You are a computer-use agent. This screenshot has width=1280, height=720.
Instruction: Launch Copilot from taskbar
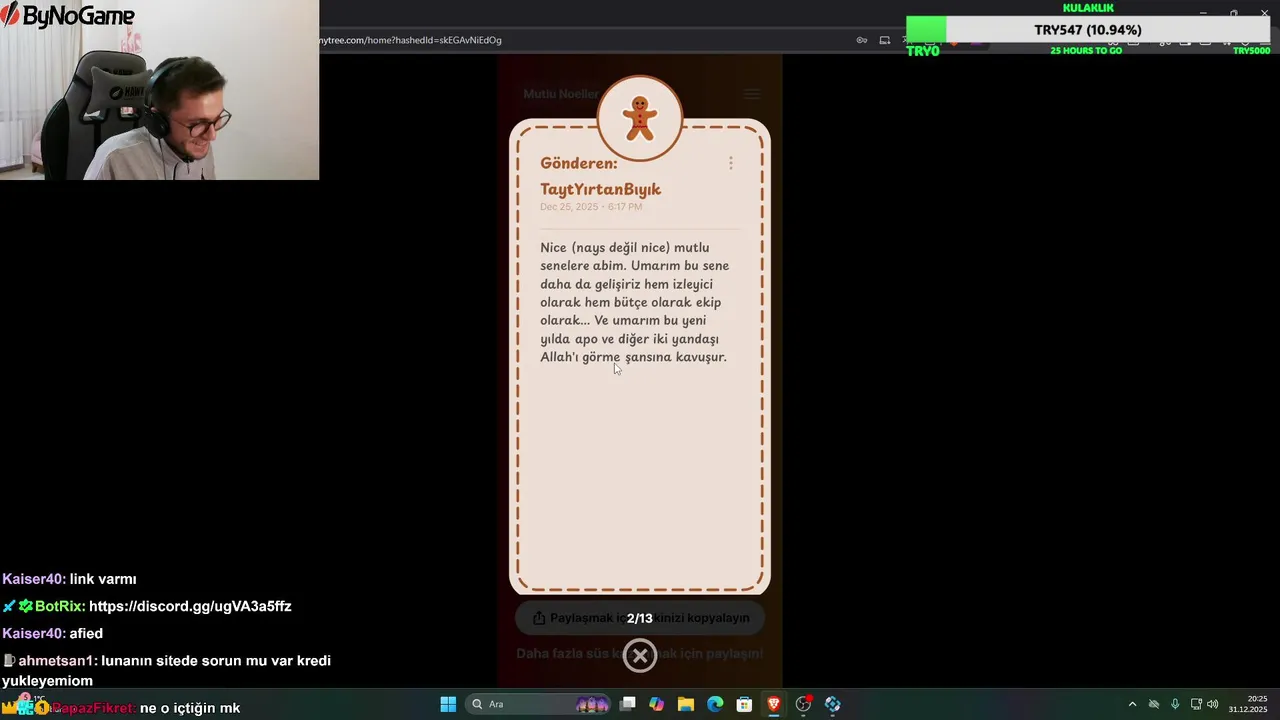click(x=656, y=704)
